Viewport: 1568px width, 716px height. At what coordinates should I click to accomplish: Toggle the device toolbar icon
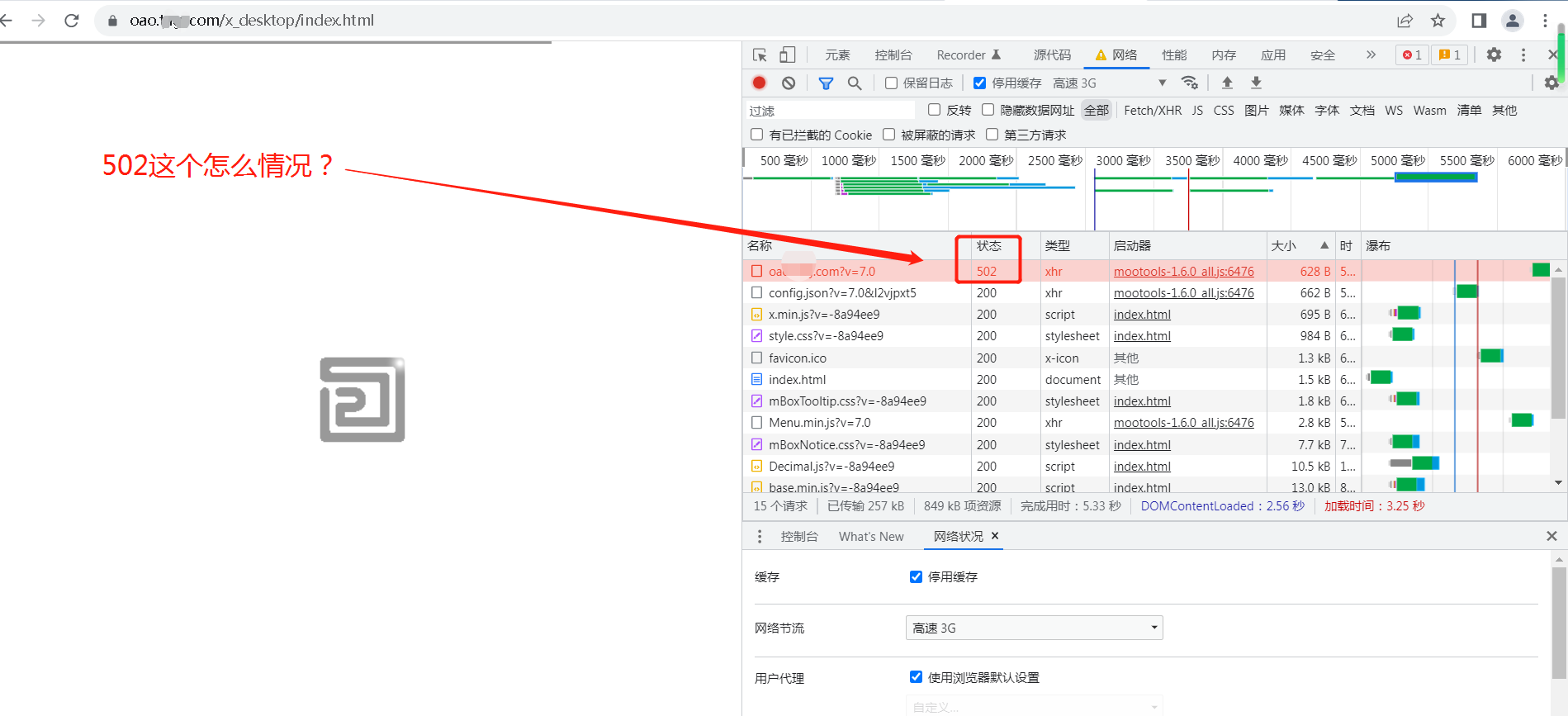(x=787, y=55)
